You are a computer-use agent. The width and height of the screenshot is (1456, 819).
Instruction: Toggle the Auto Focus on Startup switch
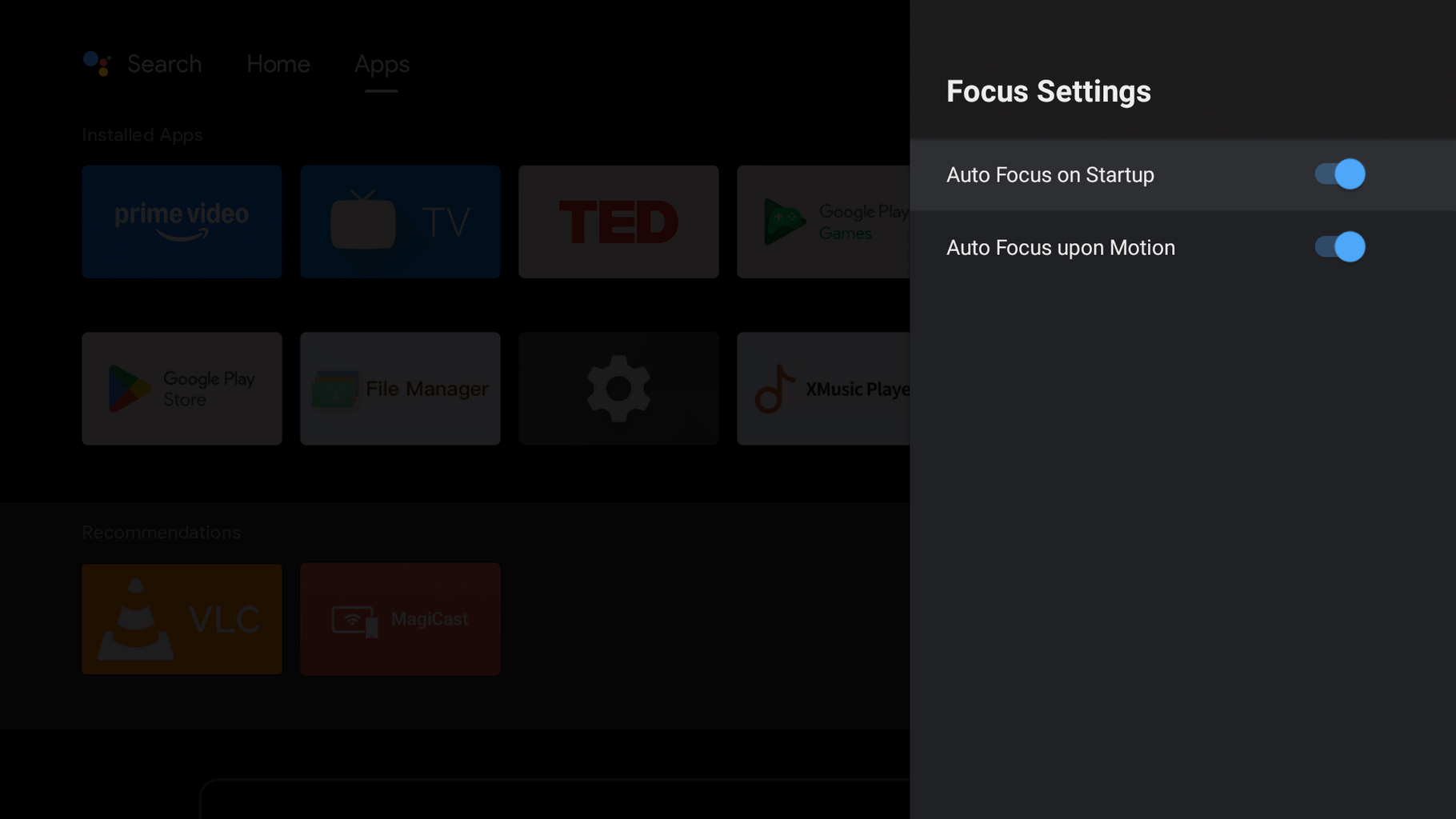click(x=1339, y=174)
